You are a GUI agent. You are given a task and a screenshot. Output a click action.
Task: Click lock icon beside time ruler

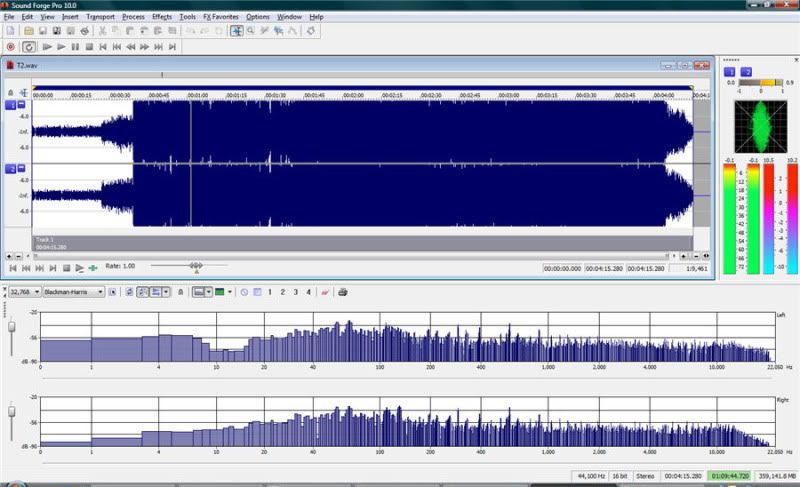click(11, 93)
